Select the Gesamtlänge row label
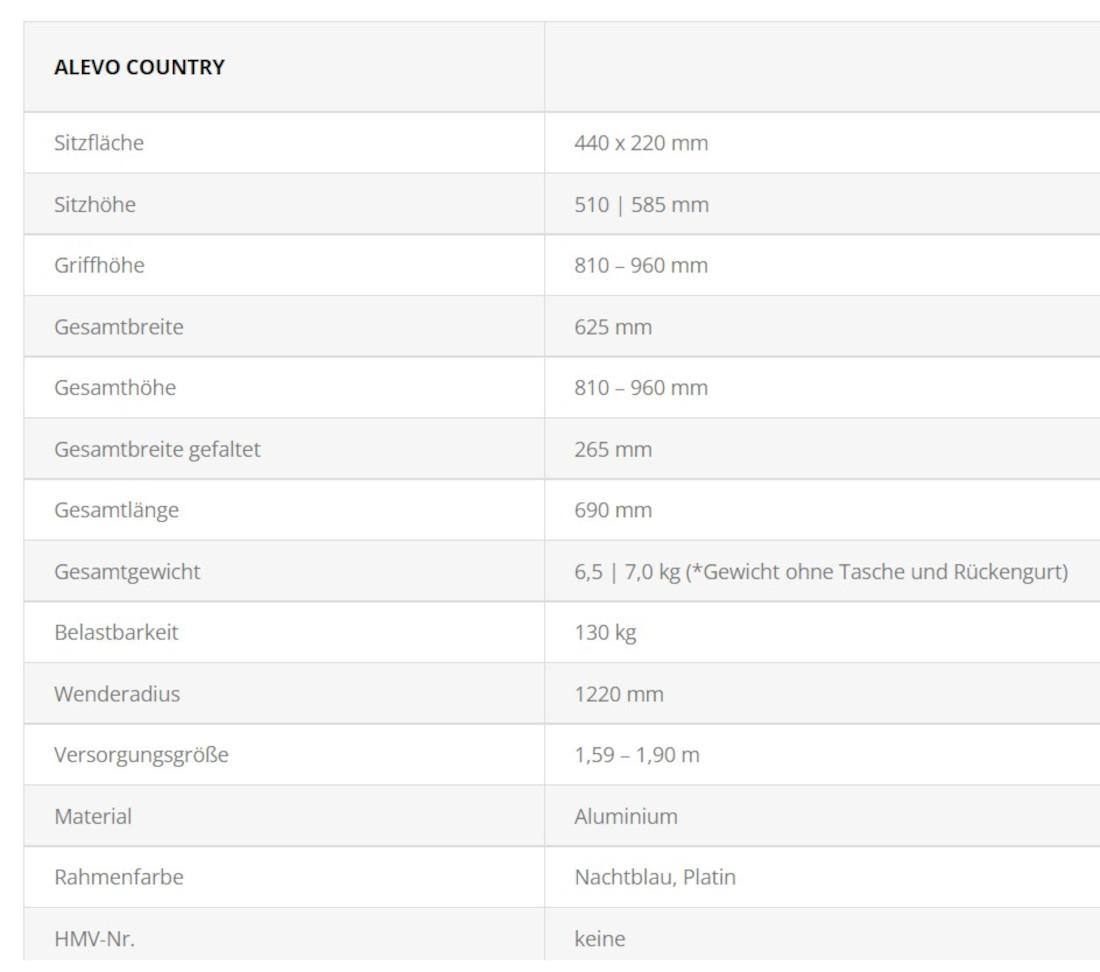This screenshot has width=1100, height=972. coord(116,511)
